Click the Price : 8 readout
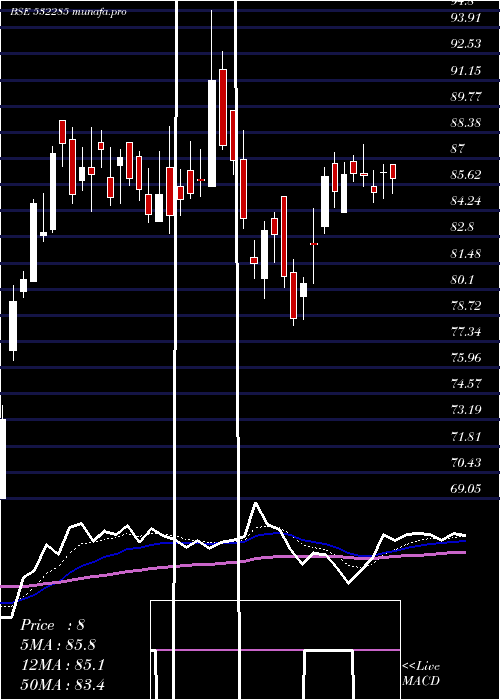This screenshot has height=700, width=500. click(x=53, y=625)
